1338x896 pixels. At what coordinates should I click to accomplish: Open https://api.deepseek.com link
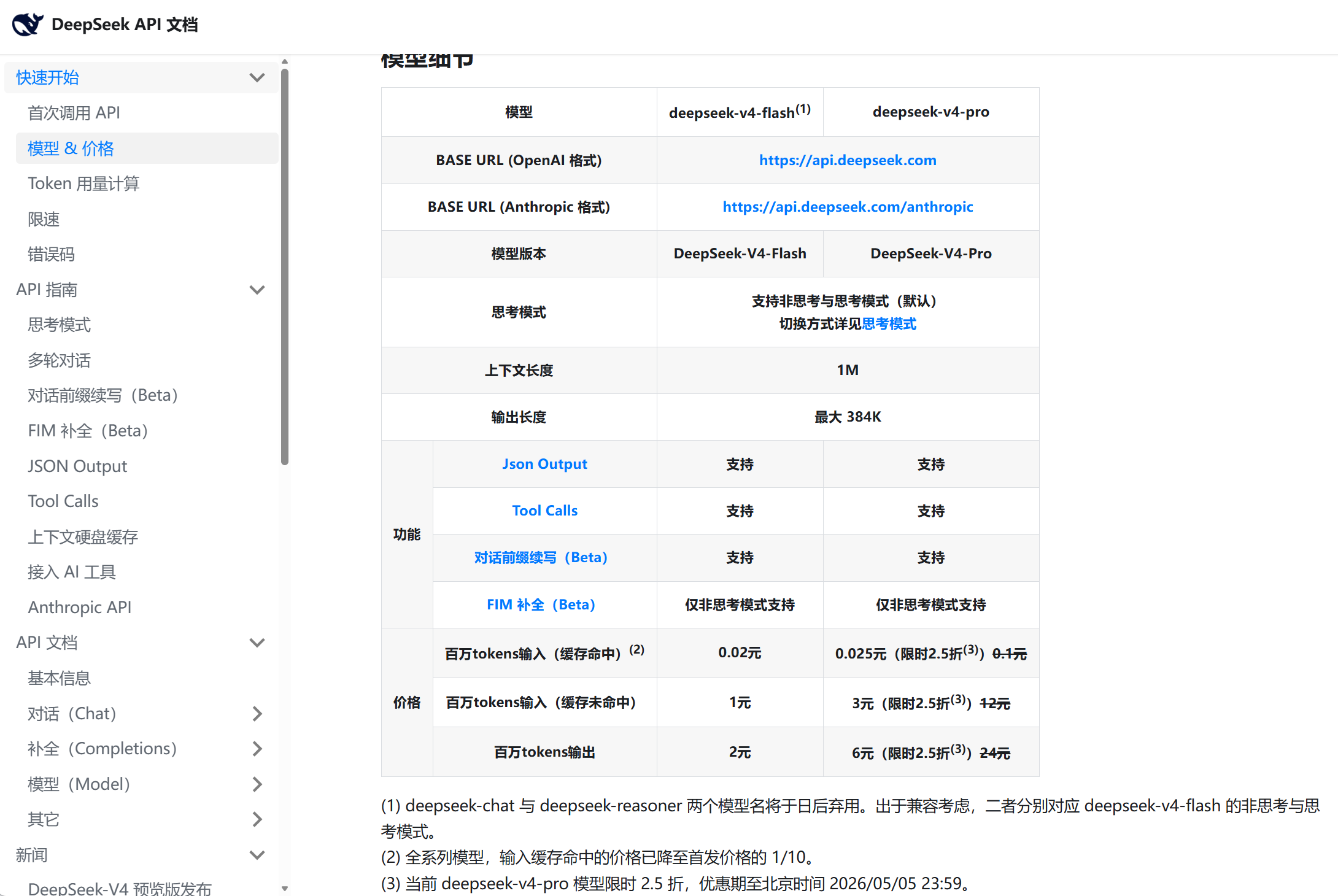click(x=847, y=160)
